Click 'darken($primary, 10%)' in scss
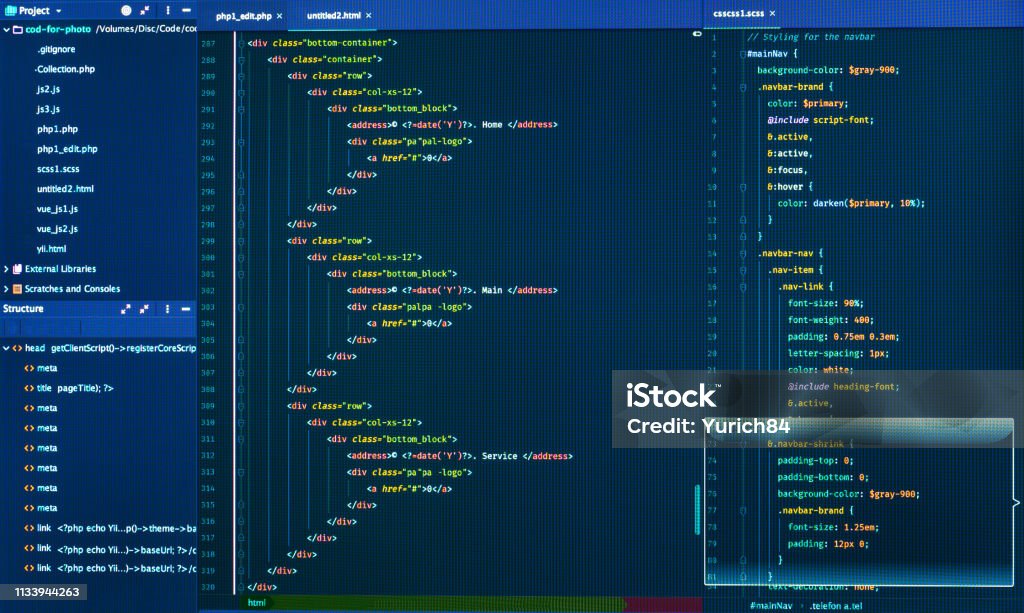Viewport: 1024px width, 613px height. 867,203
